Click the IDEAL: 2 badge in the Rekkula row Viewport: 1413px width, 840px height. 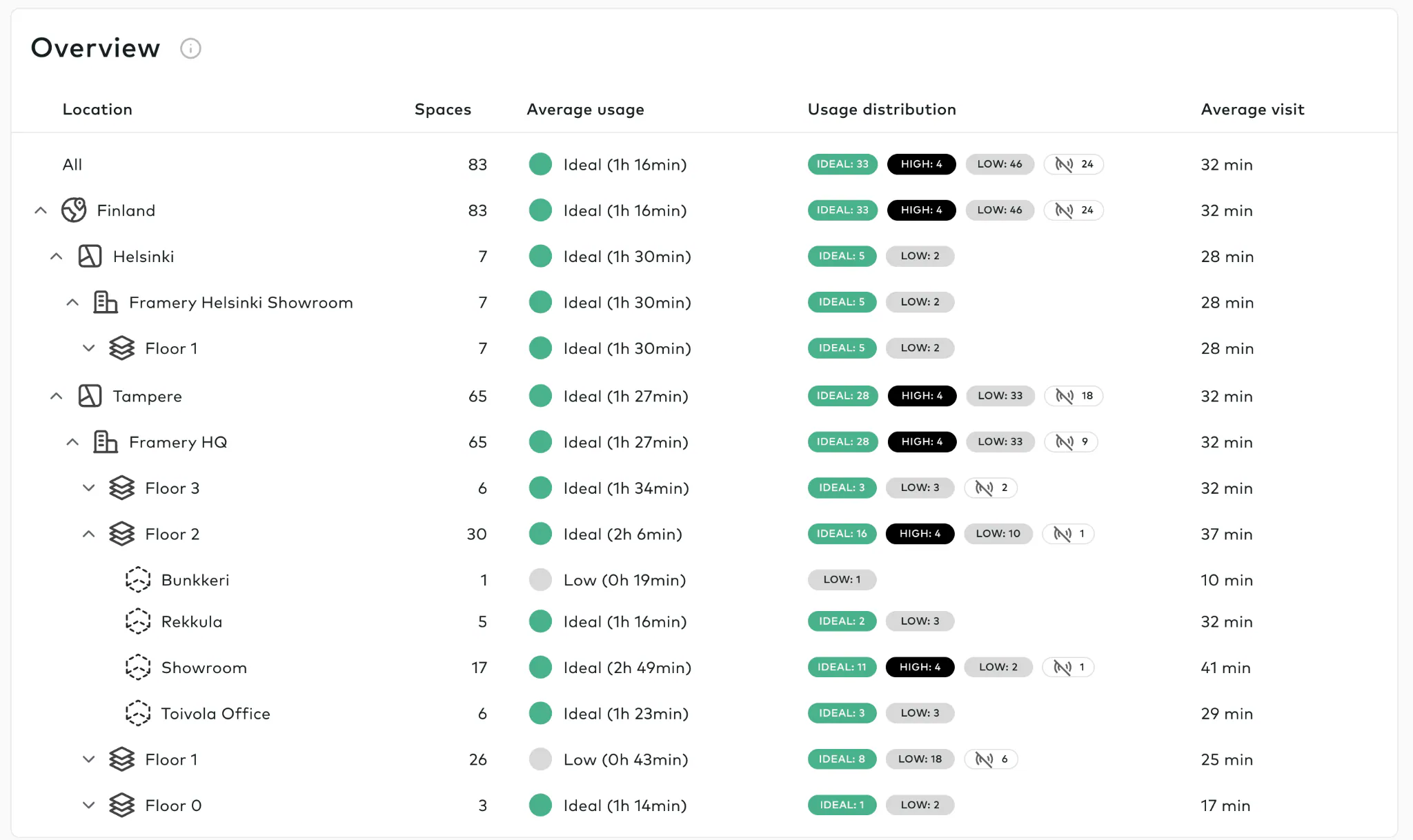click(842, 621)
